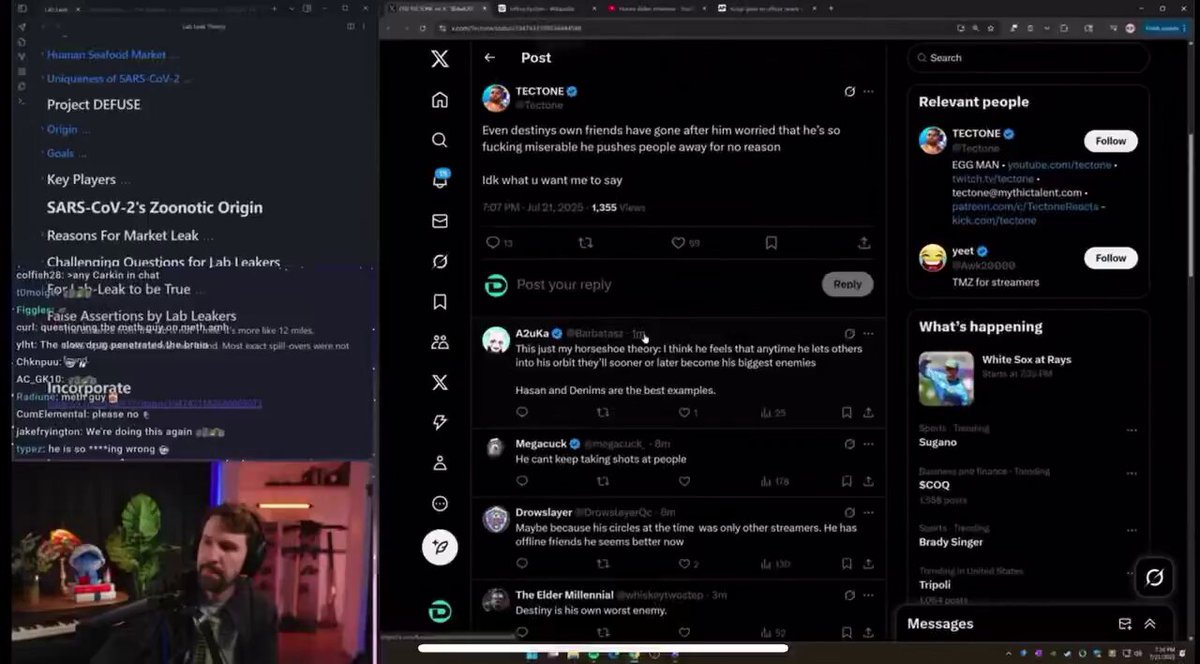Select Project DEFUSE heading in notes
Viewport: 1200px width, 664px height.
[93, 104]
